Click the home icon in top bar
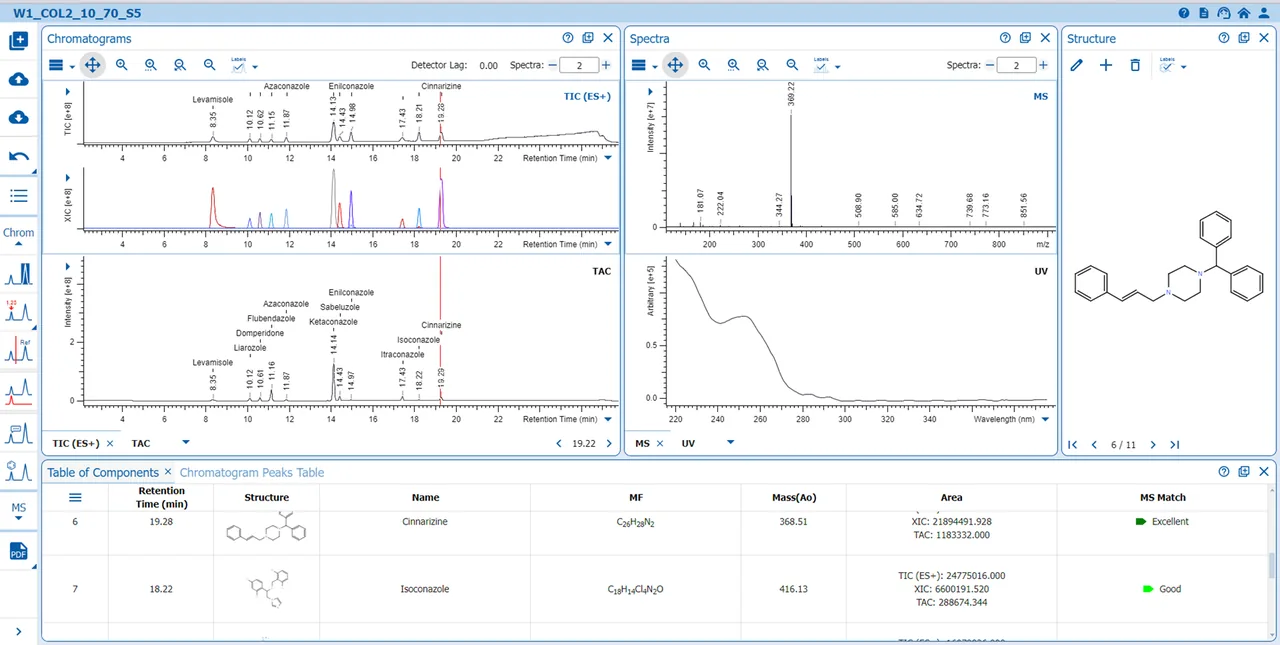 (1244, 13)
